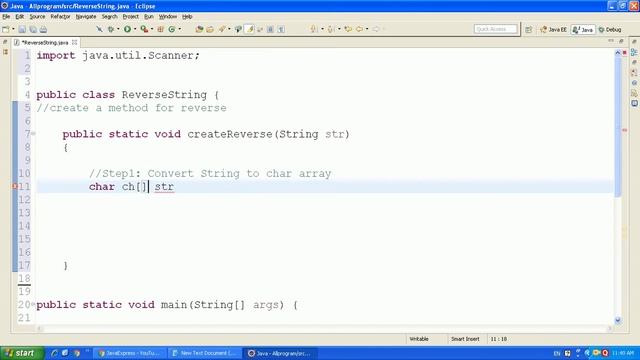The width and height of the screenshot is (640, 360).
Task: Click the Forward navigation arrow icon
Action: [376, 29]
